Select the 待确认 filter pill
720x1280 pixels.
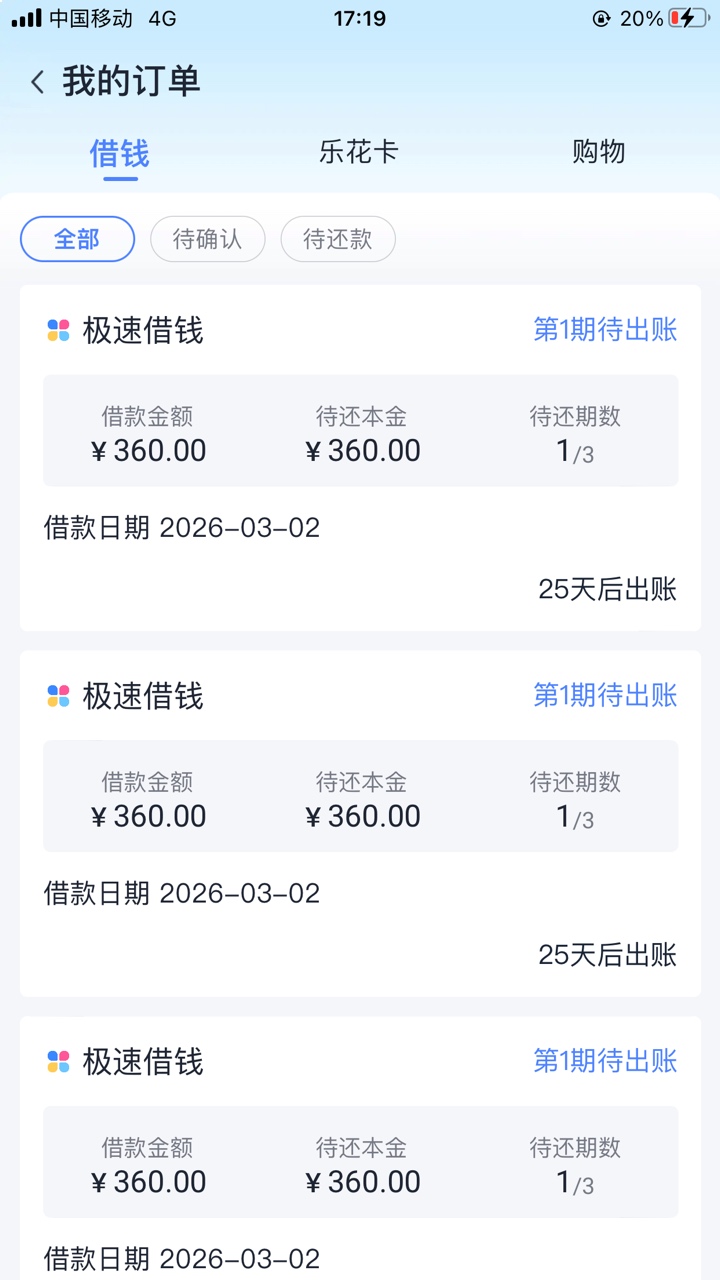point(207,239)
